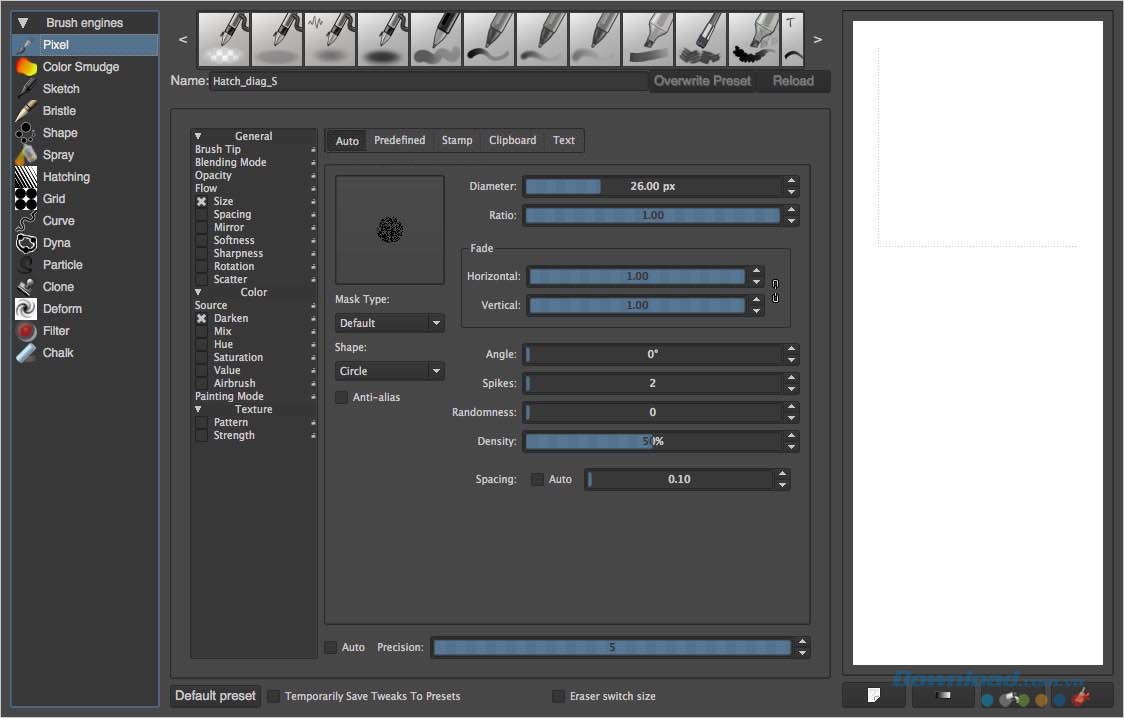The width and height of the screenshot is (1124, 718).
Task: Click the Overwrite Preset button
Action: pyautogui.click(x=702, y=81)
